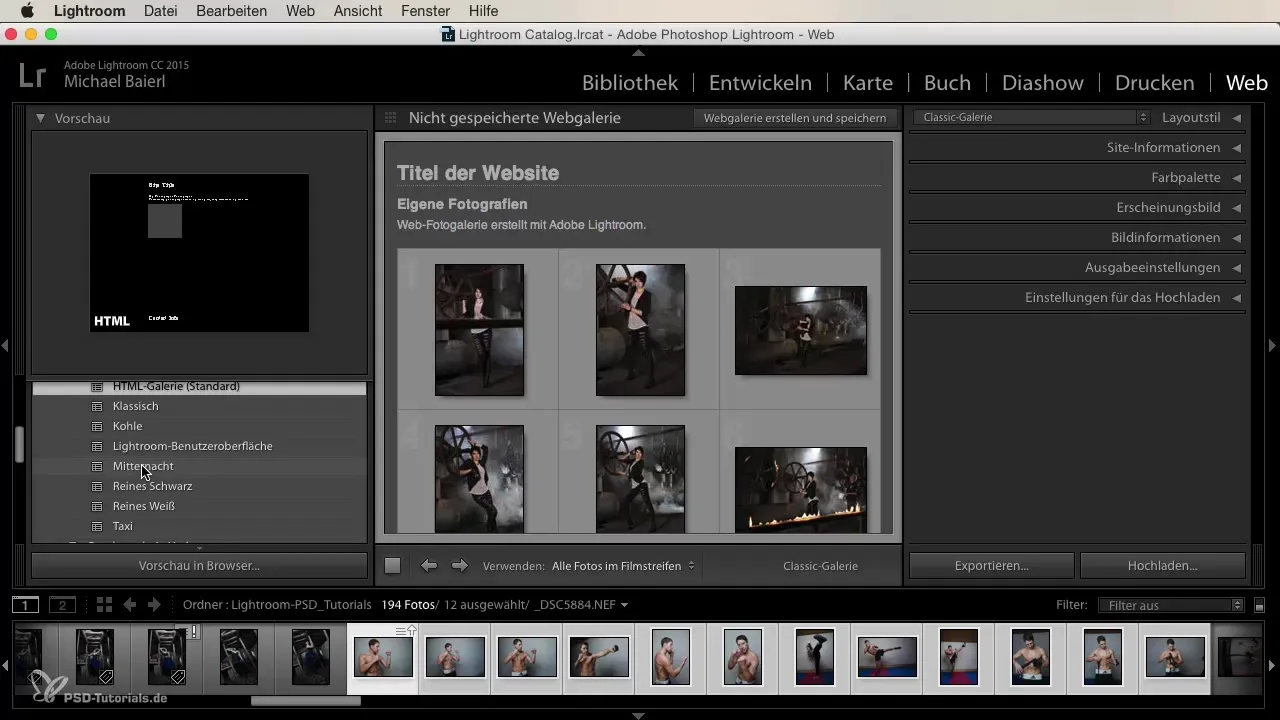Open the _DSC5884.NEF filename dropdown arrow

pos(625,605)
